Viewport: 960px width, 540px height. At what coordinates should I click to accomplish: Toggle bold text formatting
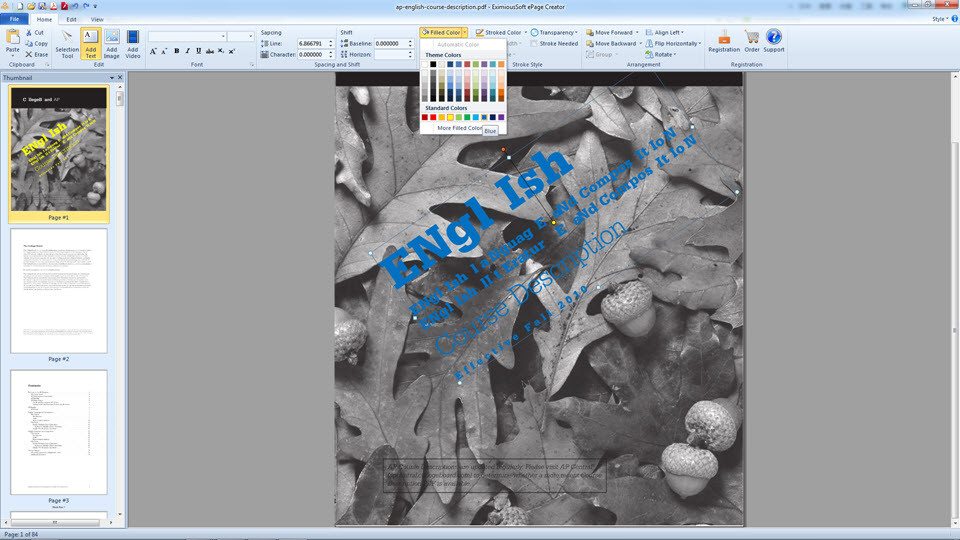pyautogui.click(x=176, y=51)
